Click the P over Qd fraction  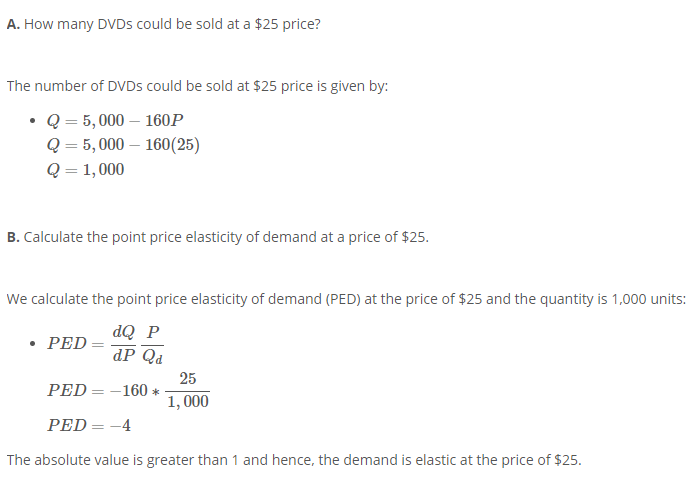[152, 344]
